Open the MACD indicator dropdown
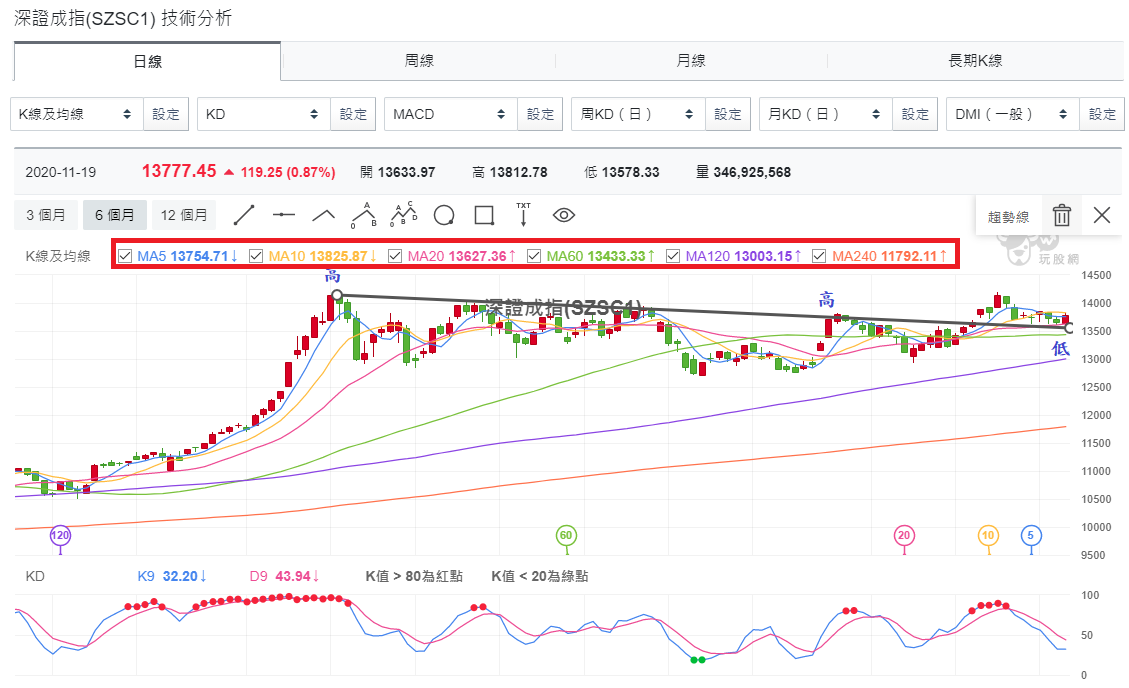 point(451,114)
